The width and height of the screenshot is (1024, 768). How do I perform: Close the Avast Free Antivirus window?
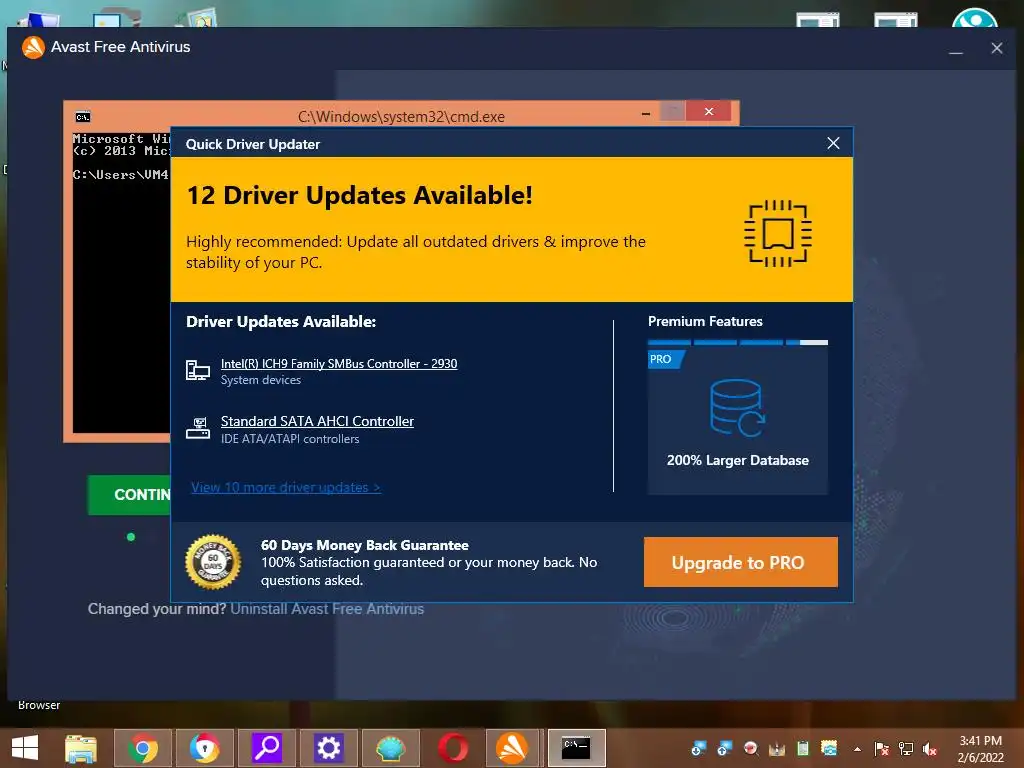pos(997,48)
